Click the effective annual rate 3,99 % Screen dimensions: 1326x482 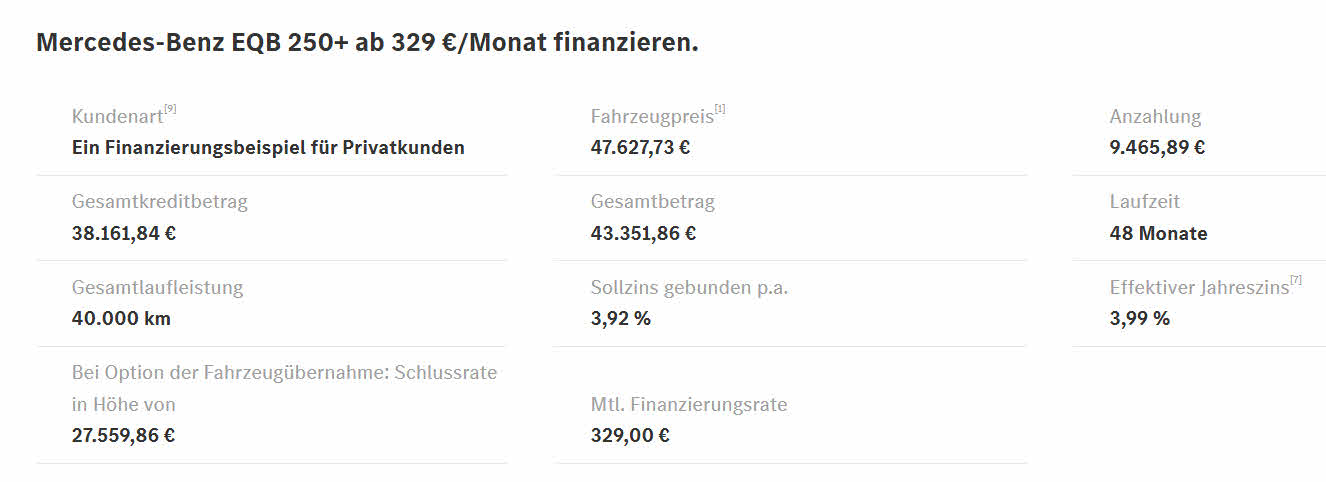pos(1139,319)
